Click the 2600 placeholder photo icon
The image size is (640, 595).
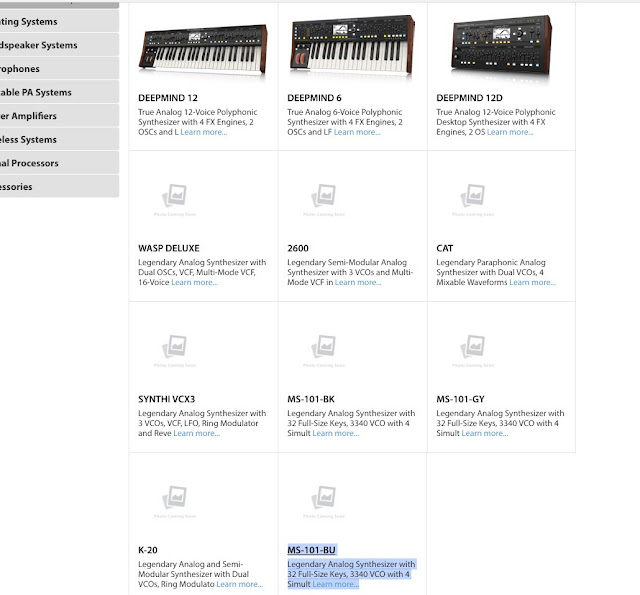324,196
